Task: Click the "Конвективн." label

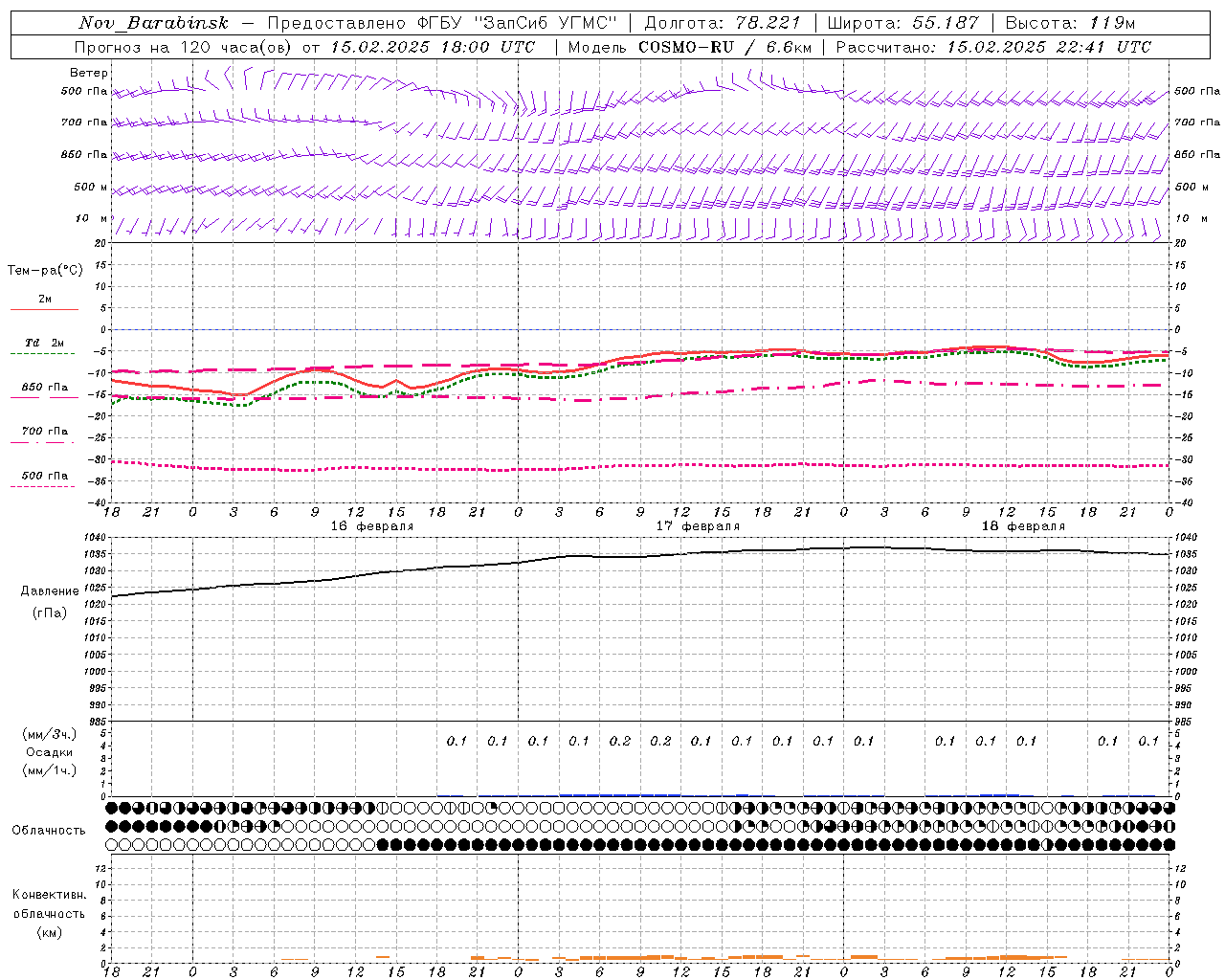Action: [x=49, y=895]
